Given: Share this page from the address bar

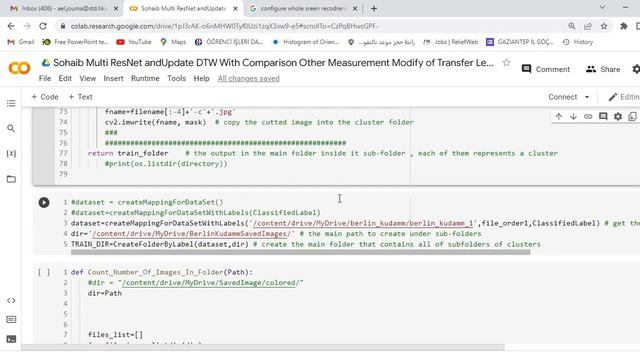Looking at the screenshot, I should tap(588, 26).
